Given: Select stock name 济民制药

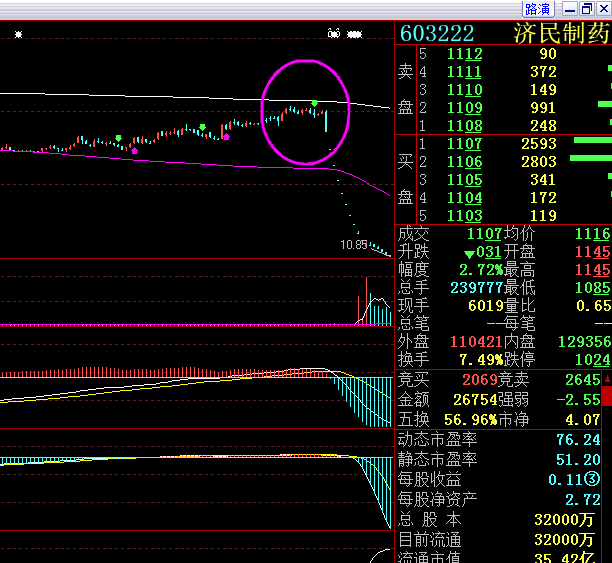Looking at the screenshot, I should point(561,33).
